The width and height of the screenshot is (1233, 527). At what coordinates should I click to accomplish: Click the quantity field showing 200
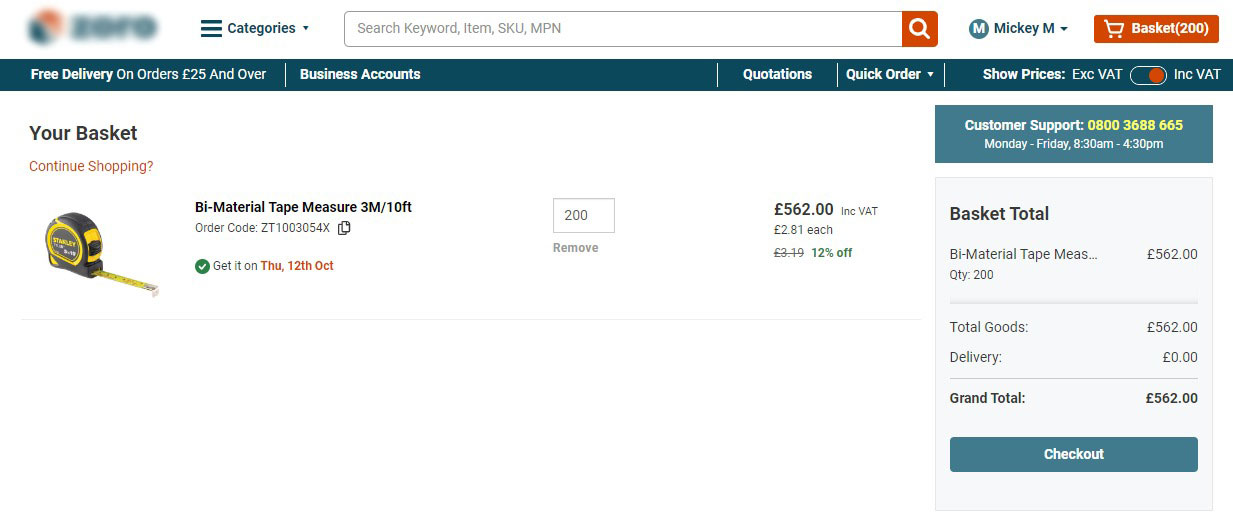(583, 215)
